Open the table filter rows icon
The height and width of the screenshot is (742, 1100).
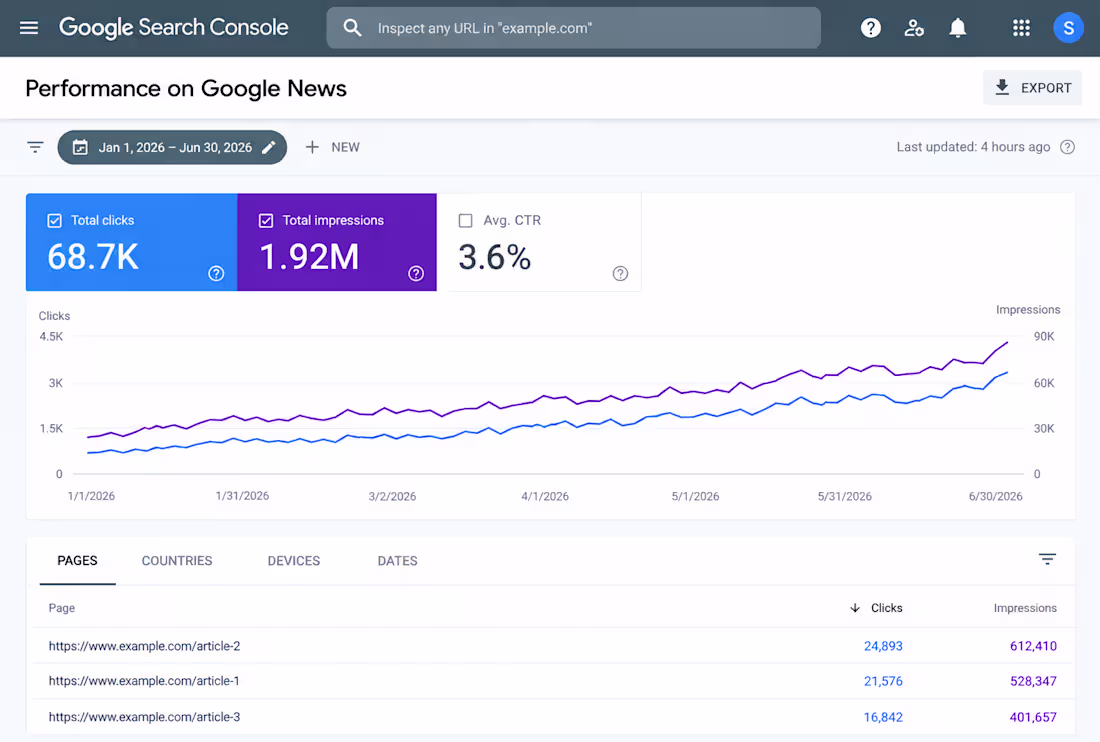(x=1047, y=559)
